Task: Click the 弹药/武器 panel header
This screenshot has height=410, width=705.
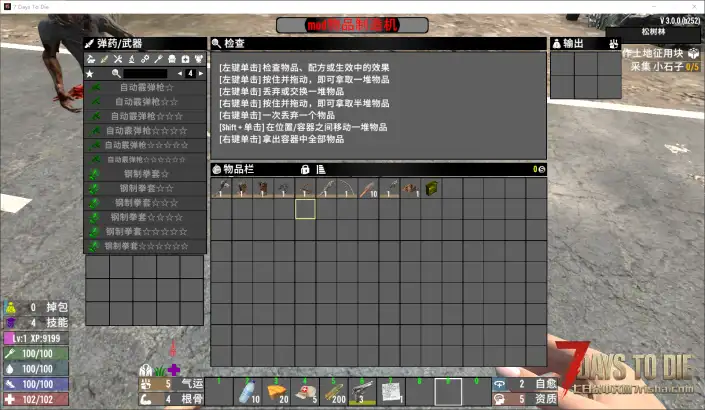Action: coord(145,44)
